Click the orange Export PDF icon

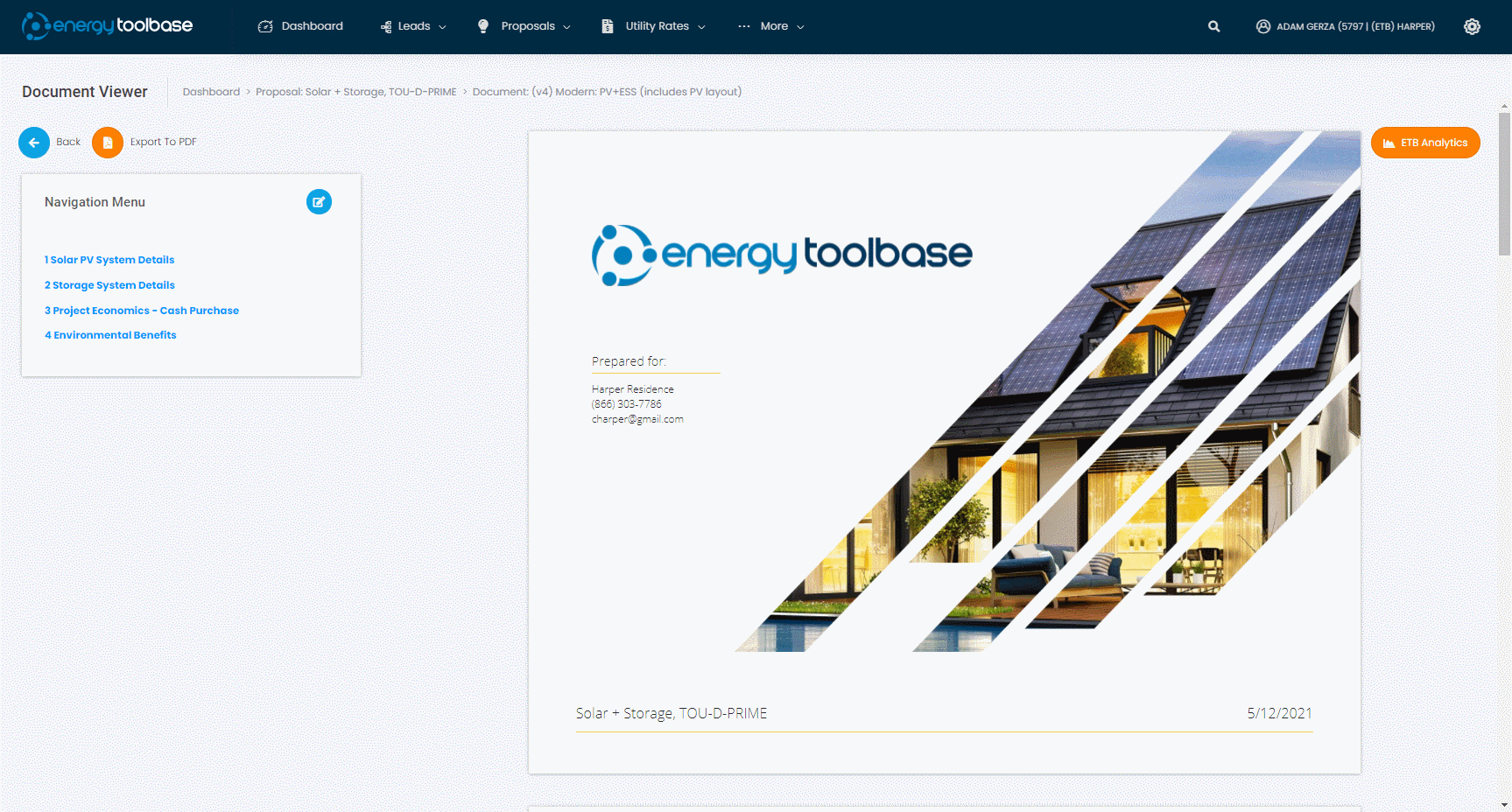click(108, 143)
